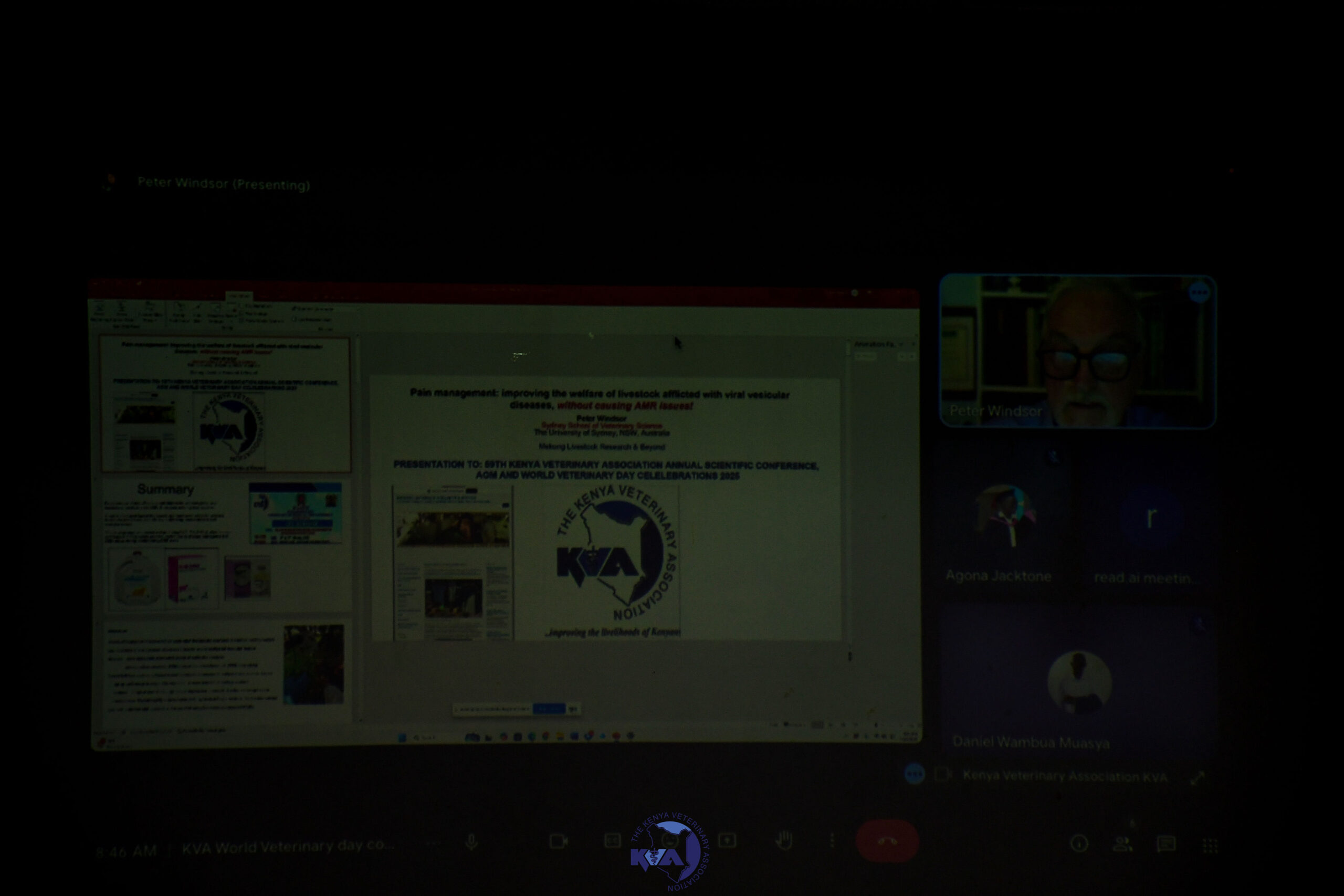Click the KVA World Veterinary day meeting title
The height and width of the screenshot is (896, 1344).
(287, 847)
